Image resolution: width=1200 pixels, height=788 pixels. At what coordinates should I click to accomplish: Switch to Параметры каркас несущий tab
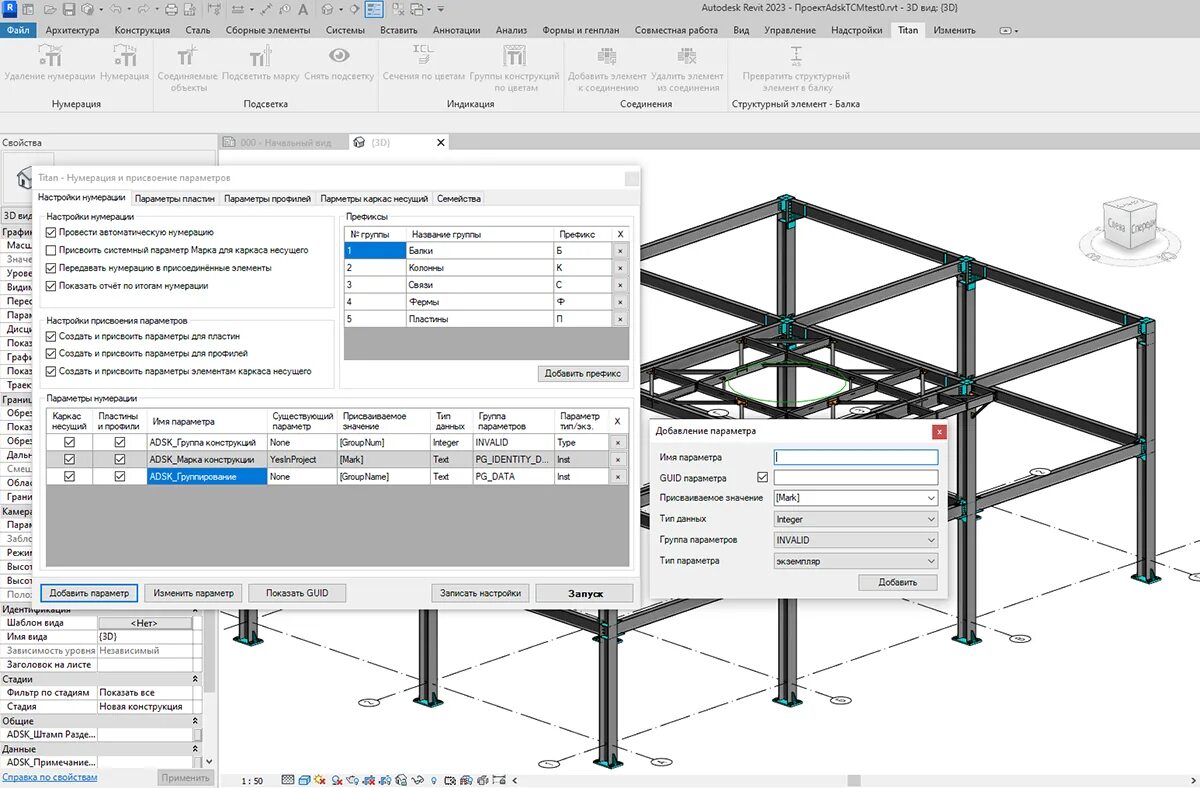[374, 199]
